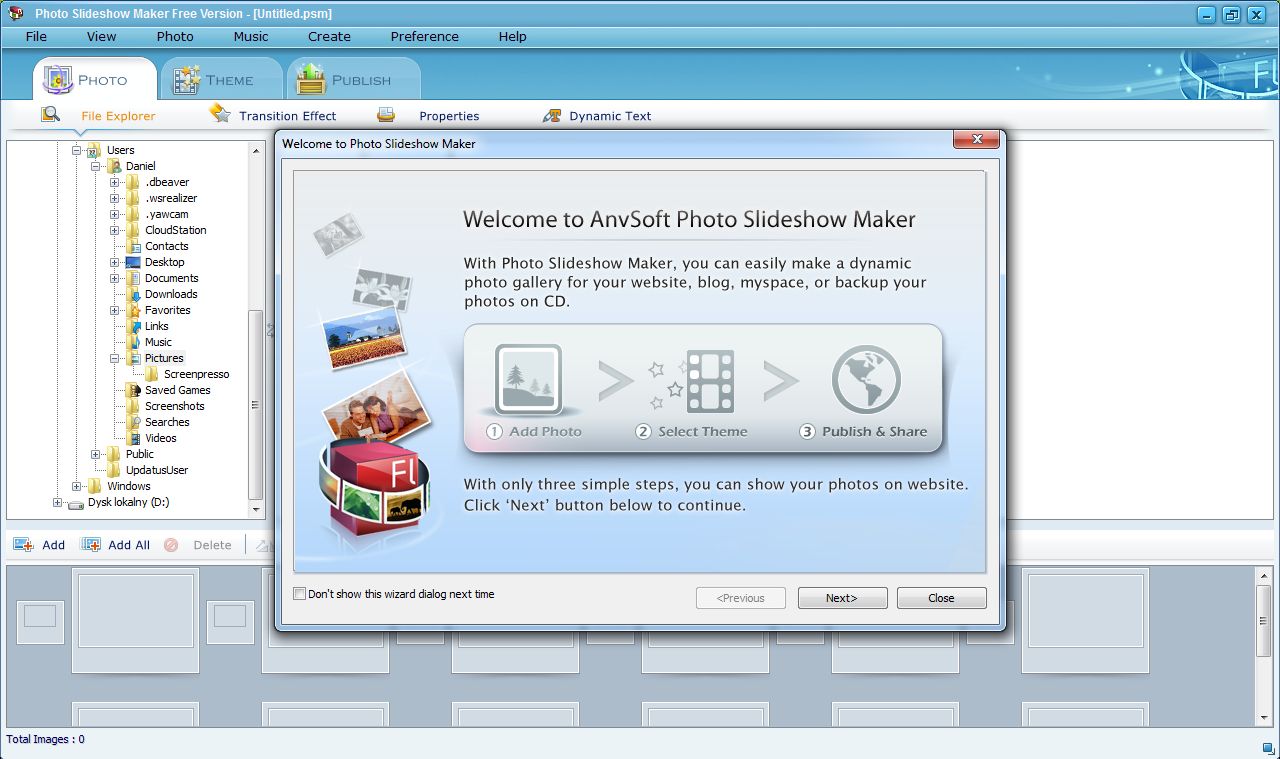This screenshot has height=759, width=1280.
Task: Click the Add photo icon in toolbar
Action: click(x=23, y=545)
